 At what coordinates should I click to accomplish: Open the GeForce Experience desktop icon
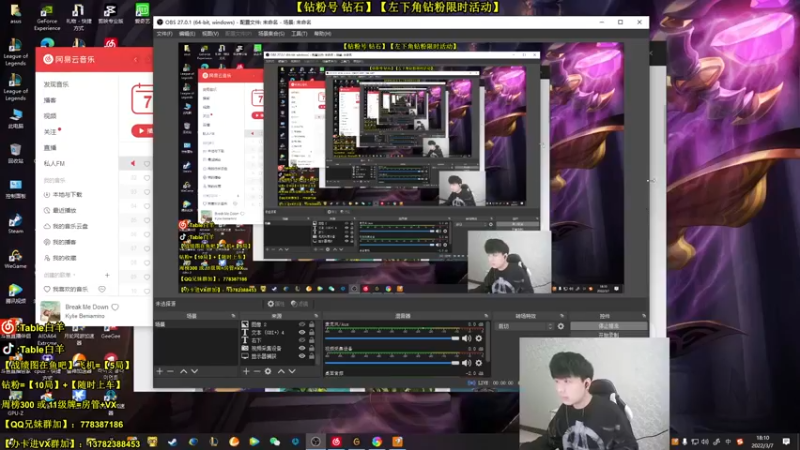(47, 18)
